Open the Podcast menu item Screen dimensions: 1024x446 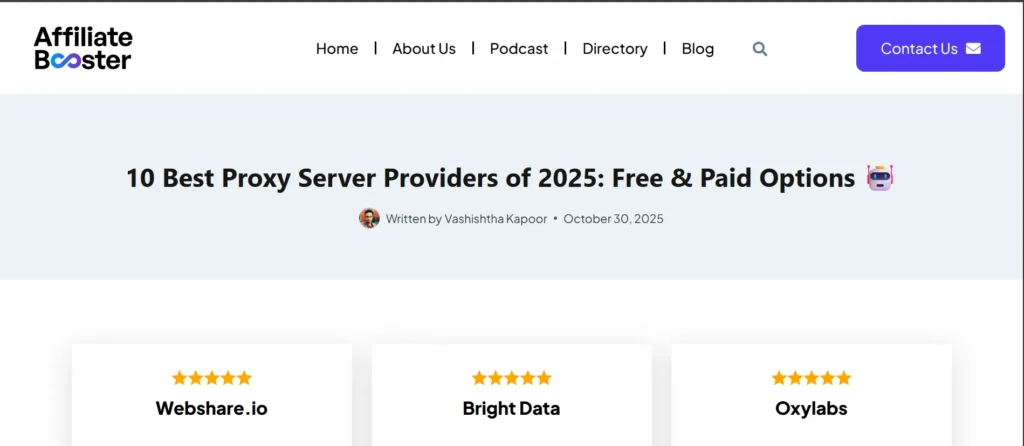(519, 49)
